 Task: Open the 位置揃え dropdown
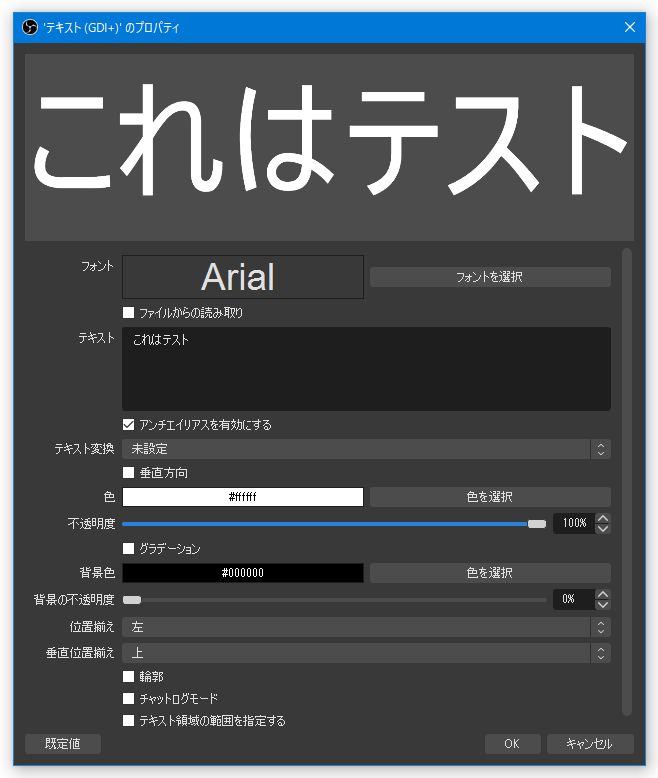point(366,627)
